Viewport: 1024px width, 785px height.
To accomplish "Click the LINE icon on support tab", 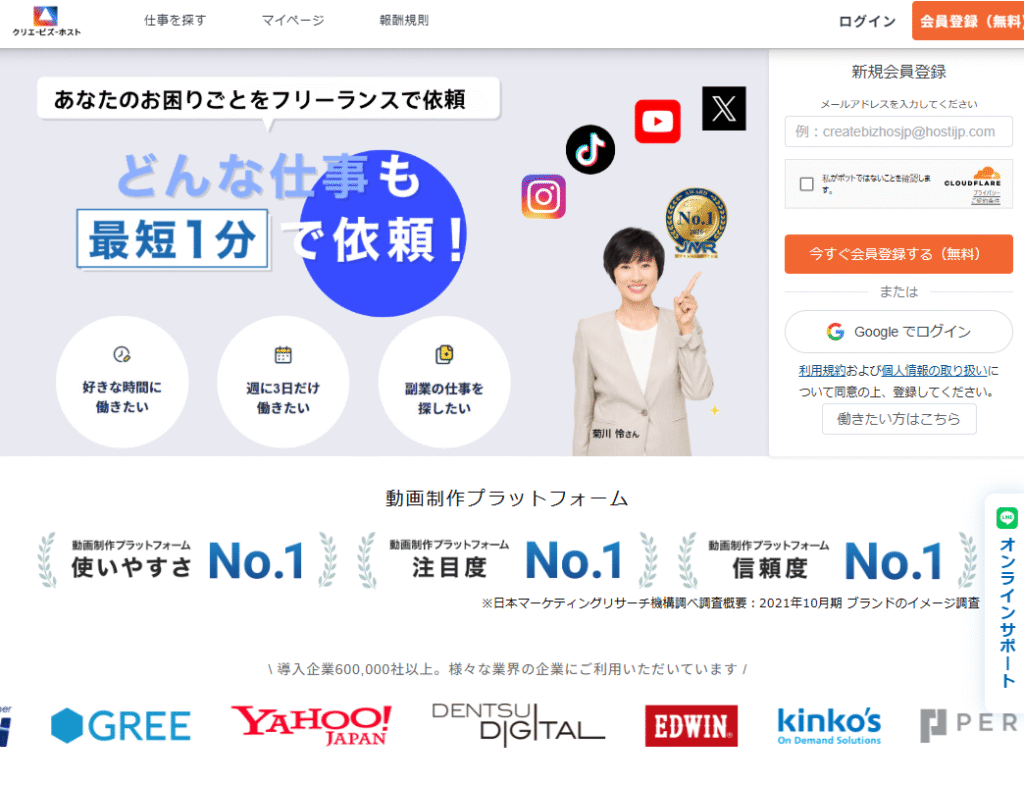I will [x=1007, y=518].
